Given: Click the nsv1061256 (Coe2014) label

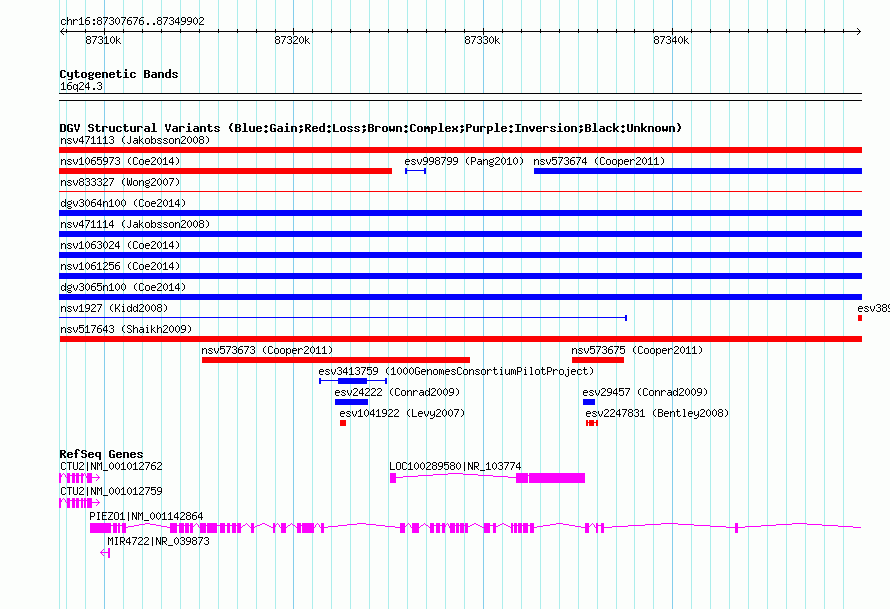Looking at the screenshot, I should 120,266.
